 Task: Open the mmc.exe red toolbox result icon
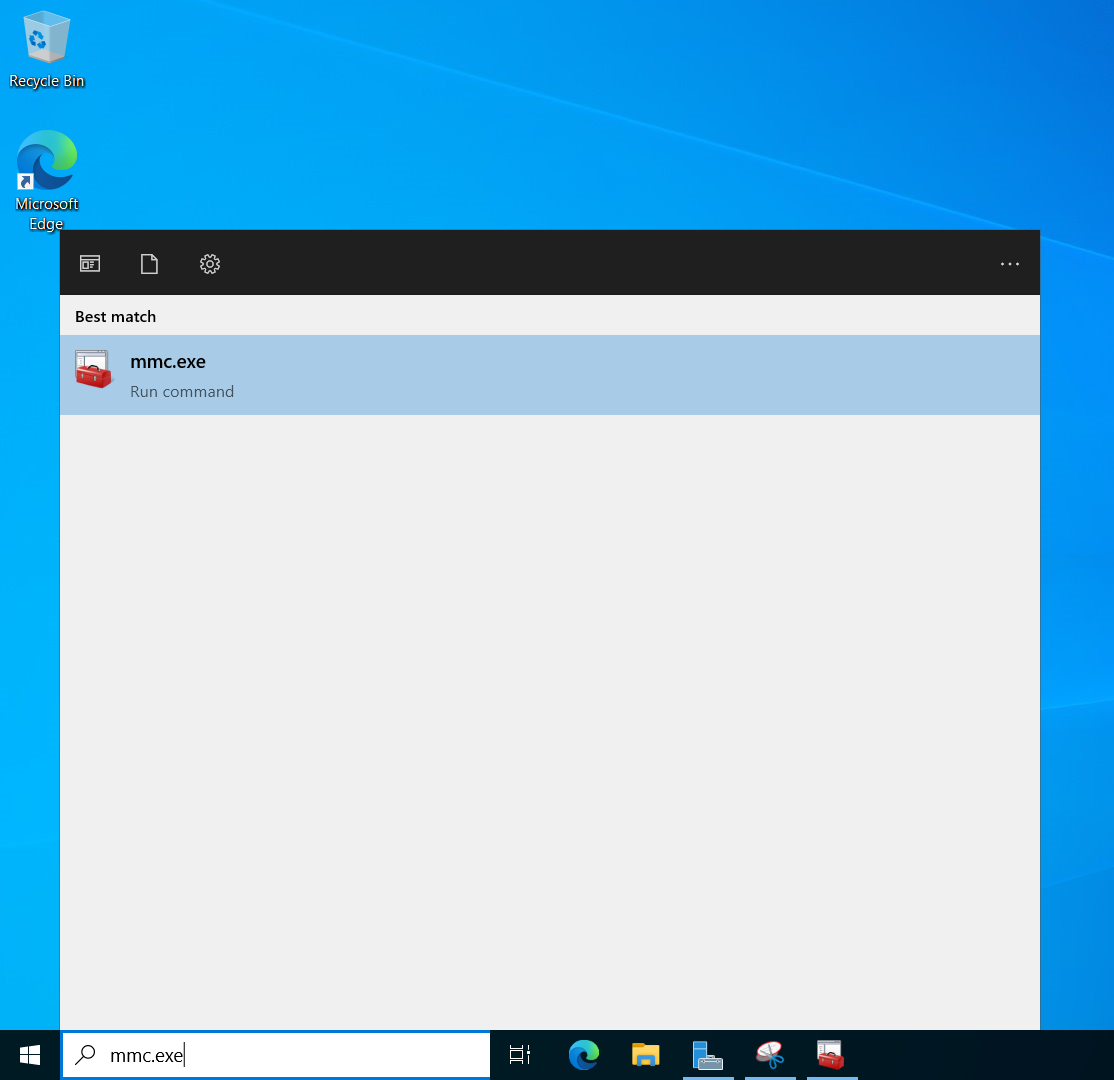93,370
